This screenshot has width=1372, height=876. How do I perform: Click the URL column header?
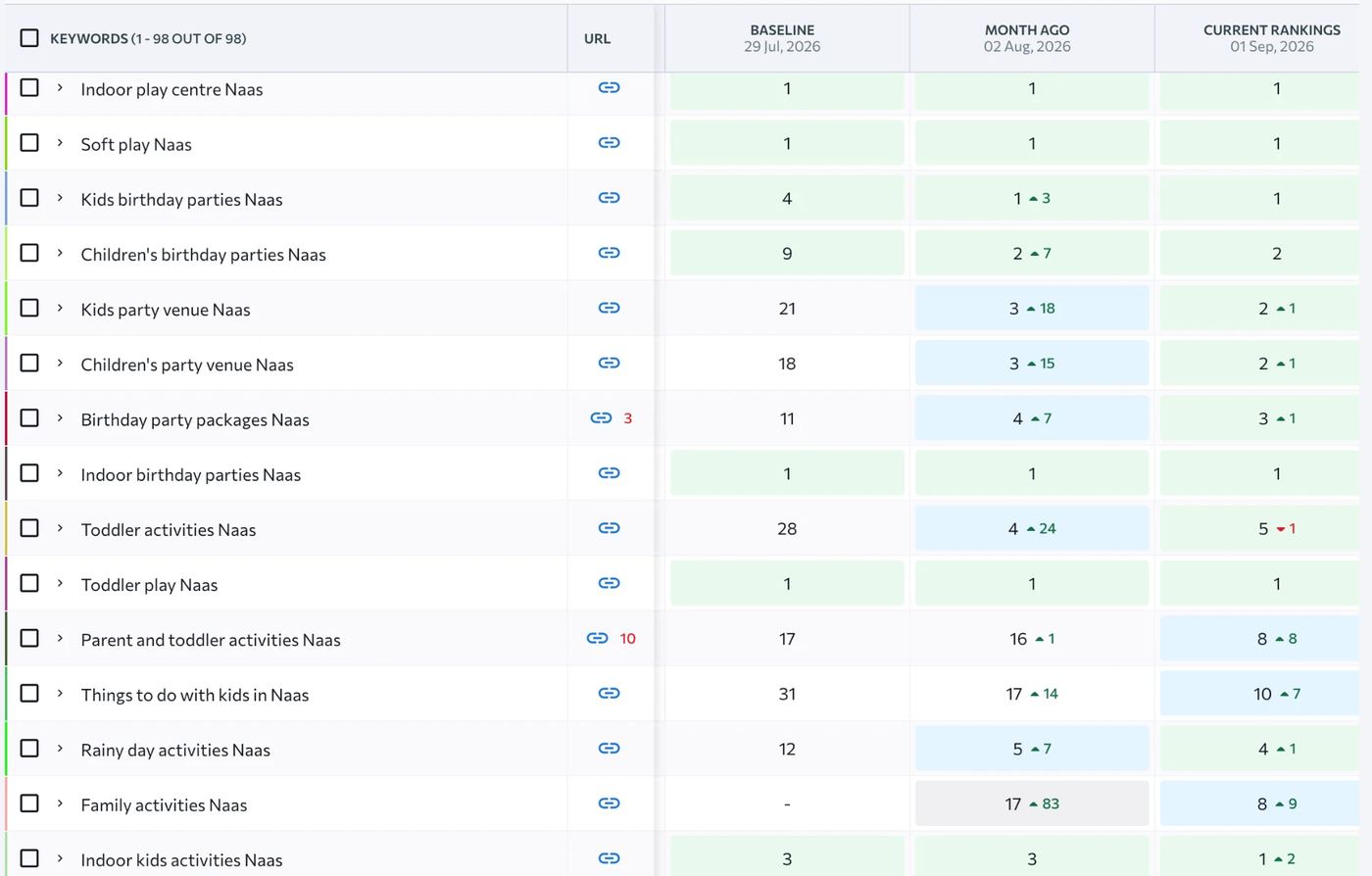click(597, 38)
